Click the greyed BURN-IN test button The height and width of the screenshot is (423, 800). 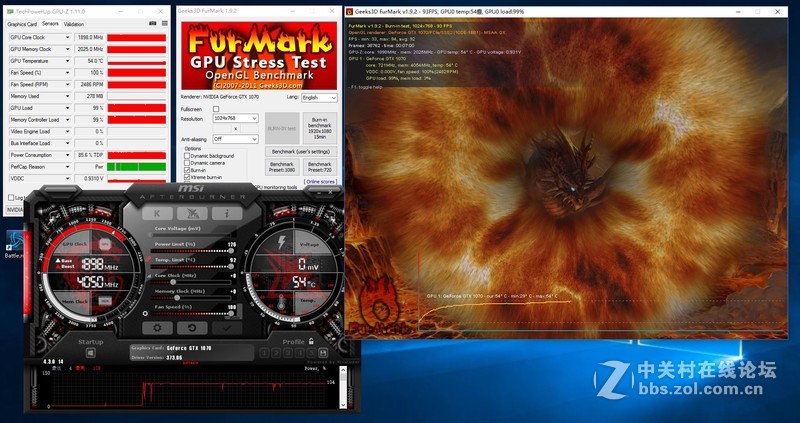(x=282, y=129)
